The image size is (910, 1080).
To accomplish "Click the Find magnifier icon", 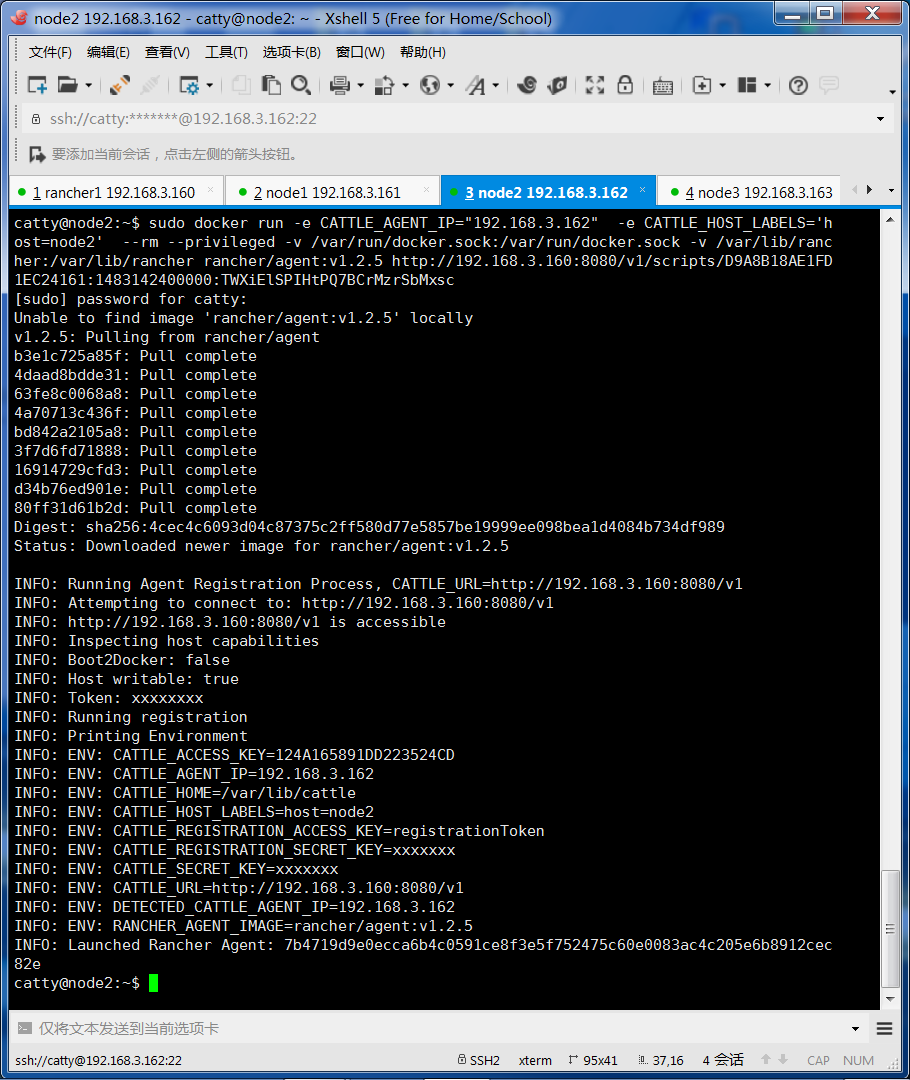I will [x=300, y=85].
